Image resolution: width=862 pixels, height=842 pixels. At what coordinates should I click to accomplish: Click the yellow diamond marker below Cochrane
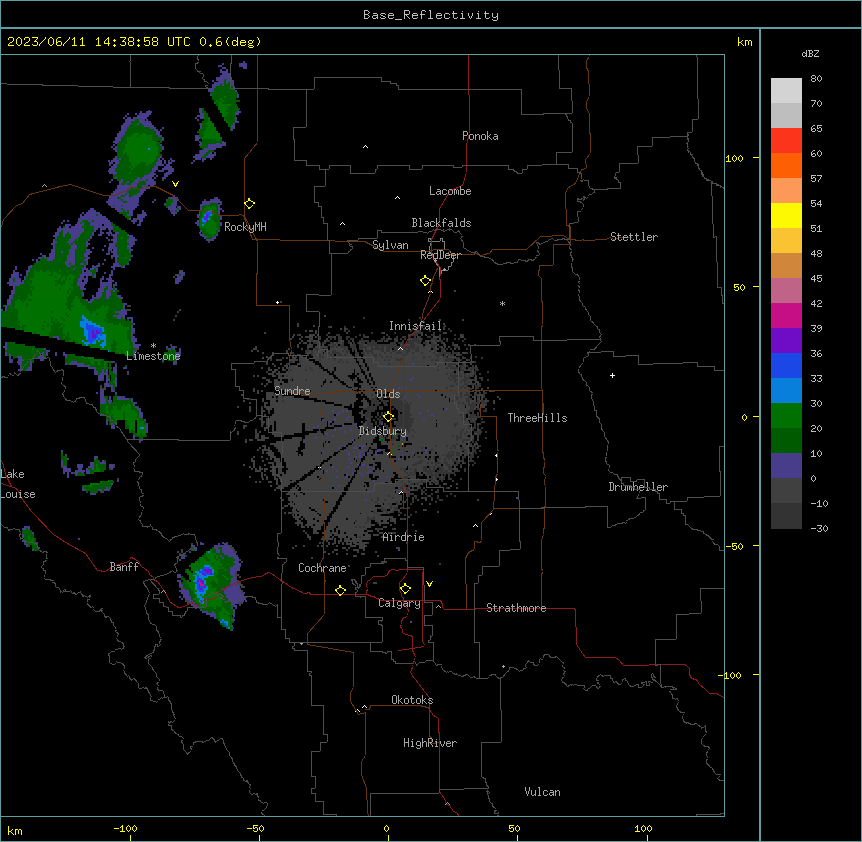click(340, 590)
